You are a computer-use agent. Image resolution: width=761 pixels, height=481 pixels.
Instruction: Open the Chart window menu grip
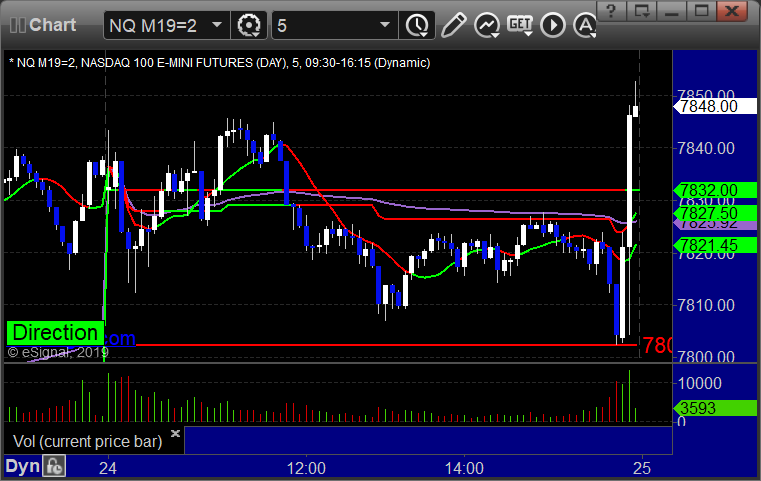[x=17, y=25]
